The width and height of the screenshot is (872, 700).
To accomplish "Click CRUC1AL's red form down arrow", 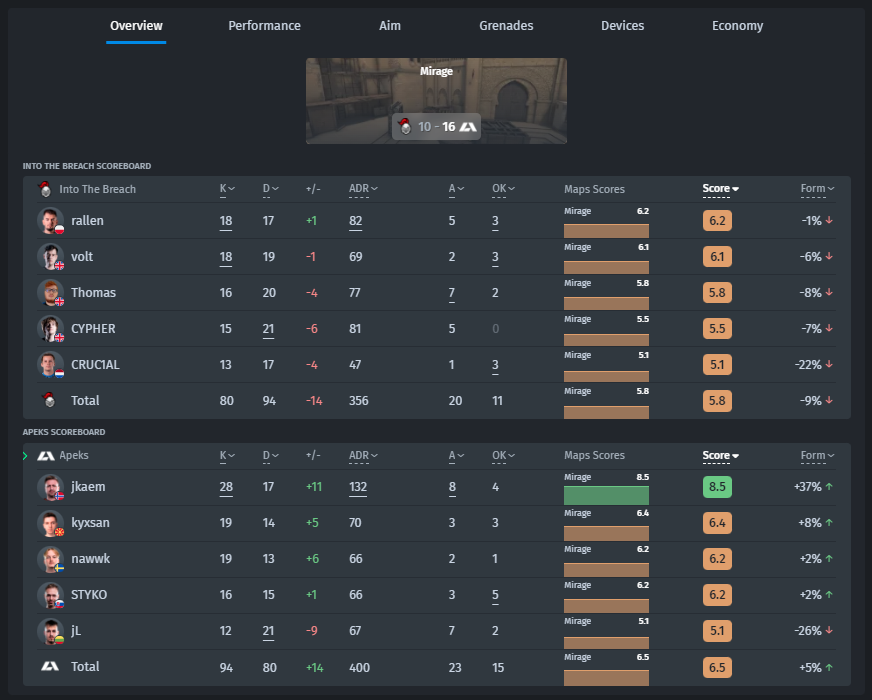I will coord(829,364).
